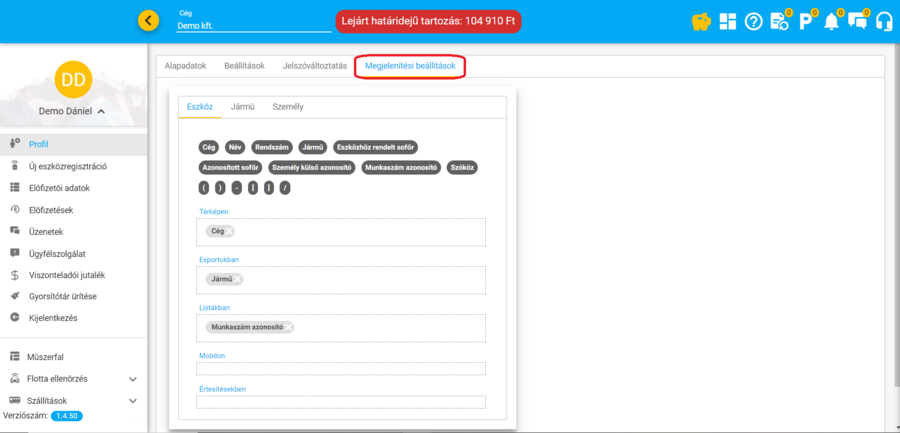
Task: Switch to the Jelszóváltoztatás tab
Action: [x=314, y=66]
